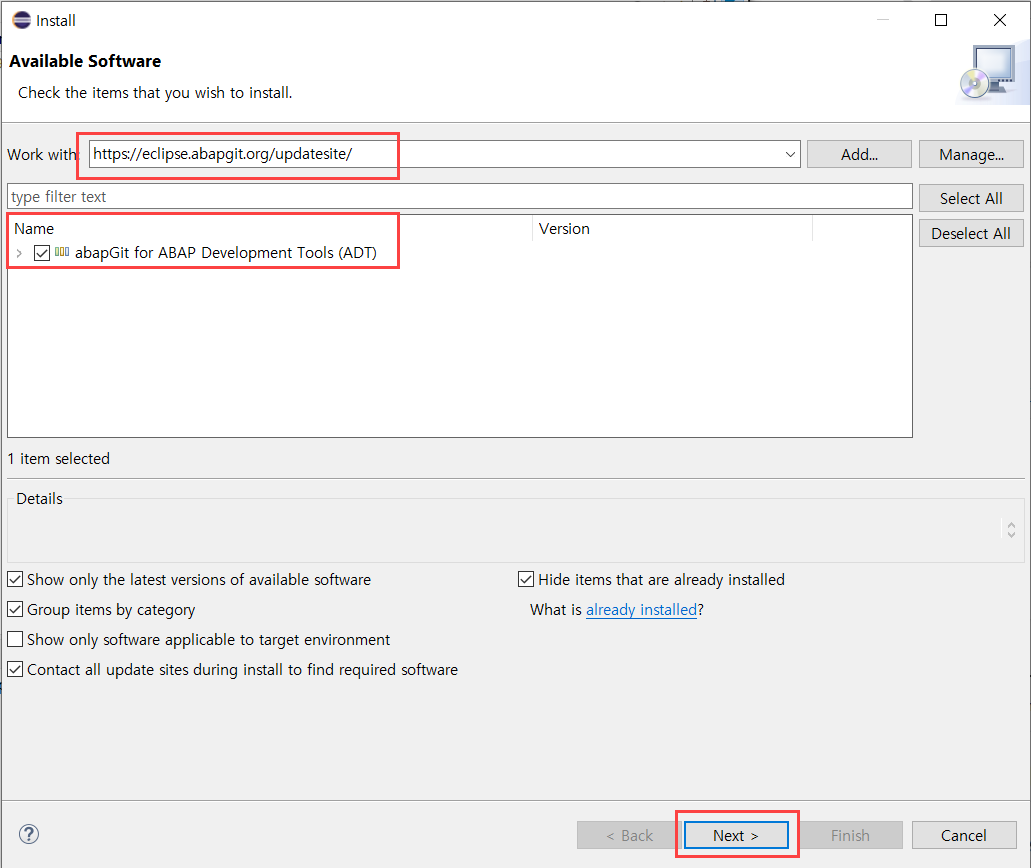The height and width of the screenshot is (868, 1031).
Task: Click the help question mark icon
Action: (29, 834)
